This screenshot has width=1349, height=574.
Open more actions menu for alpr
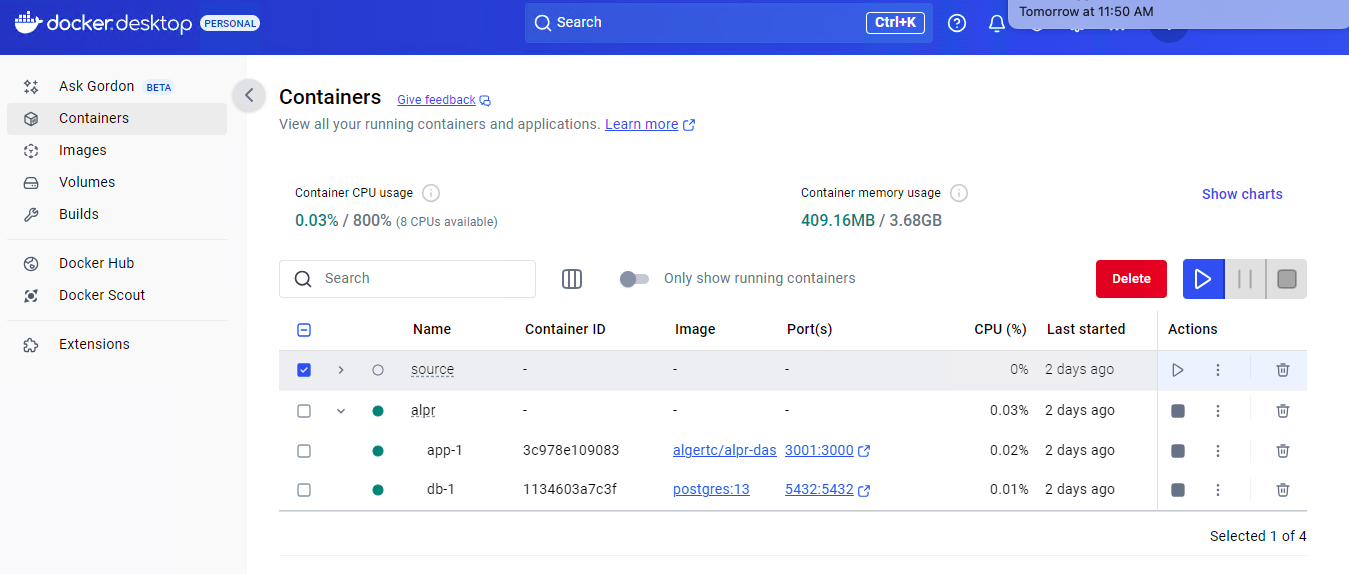click(1218, 411)
